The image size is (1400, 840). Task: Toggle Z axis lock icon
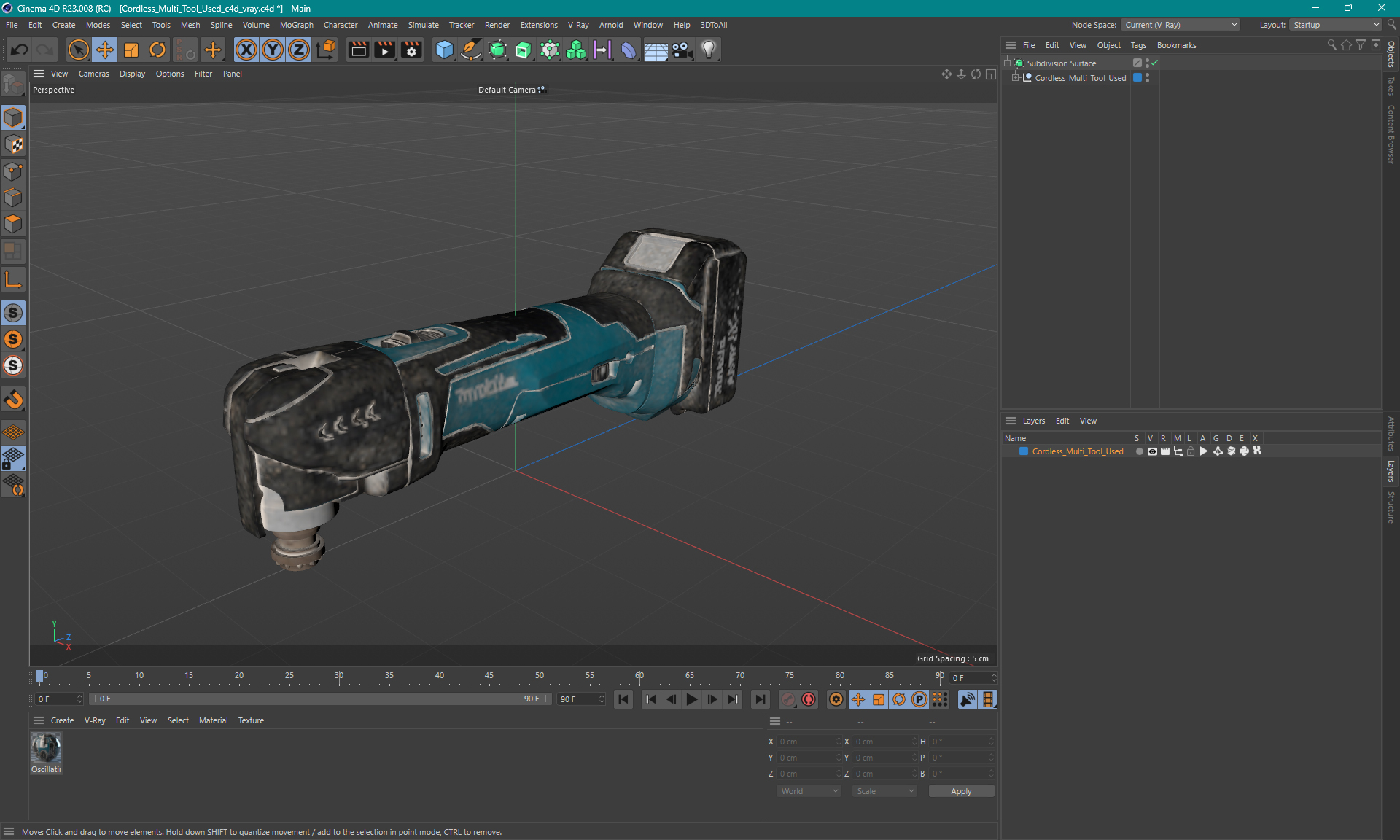click(x=299, y=50)
